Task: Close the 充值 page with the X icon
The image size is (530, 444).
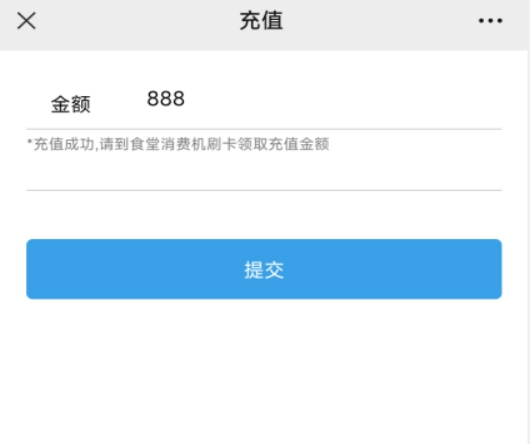Action: tap(26, 21)
